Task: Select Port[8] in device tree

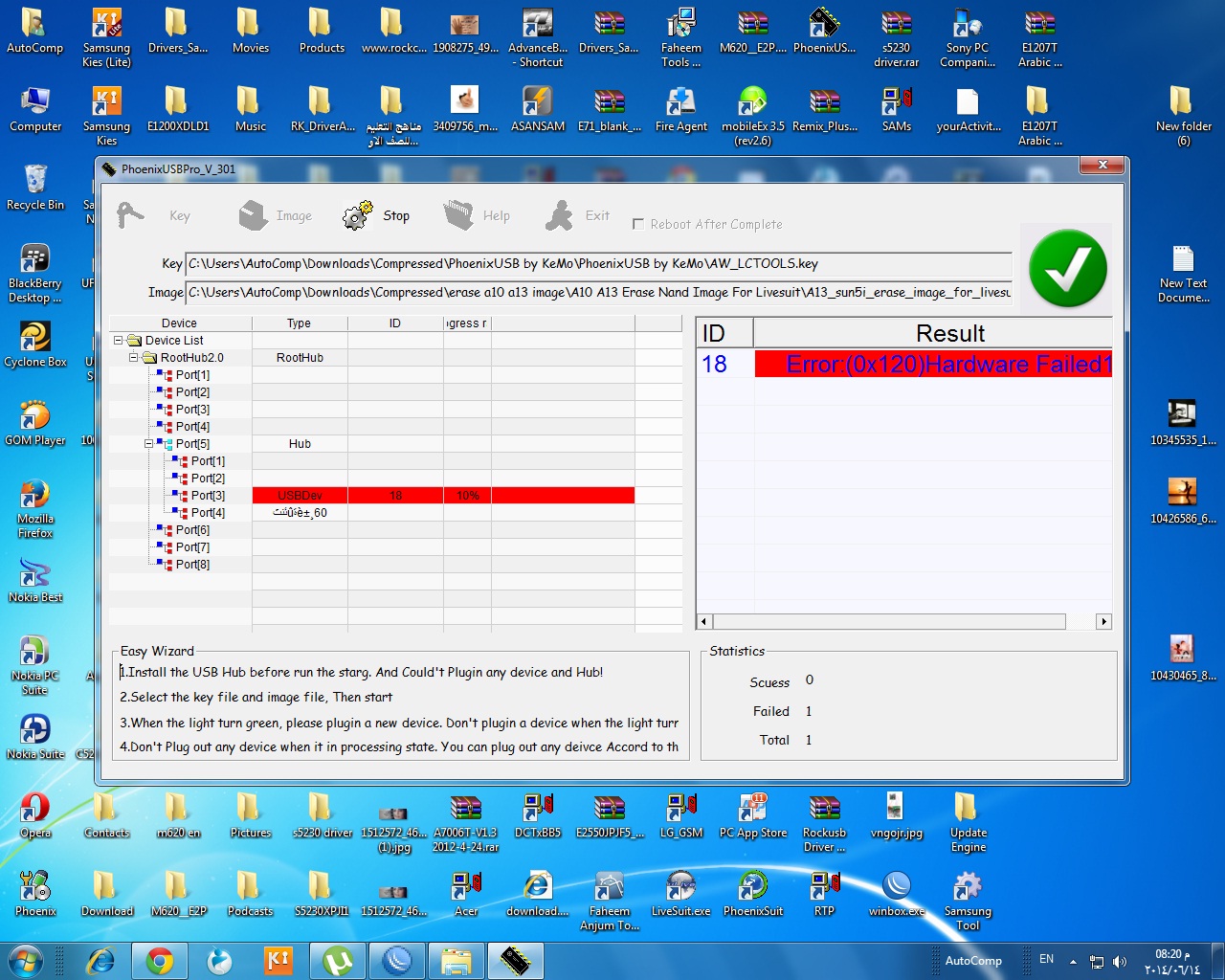Action: [192, 565]
